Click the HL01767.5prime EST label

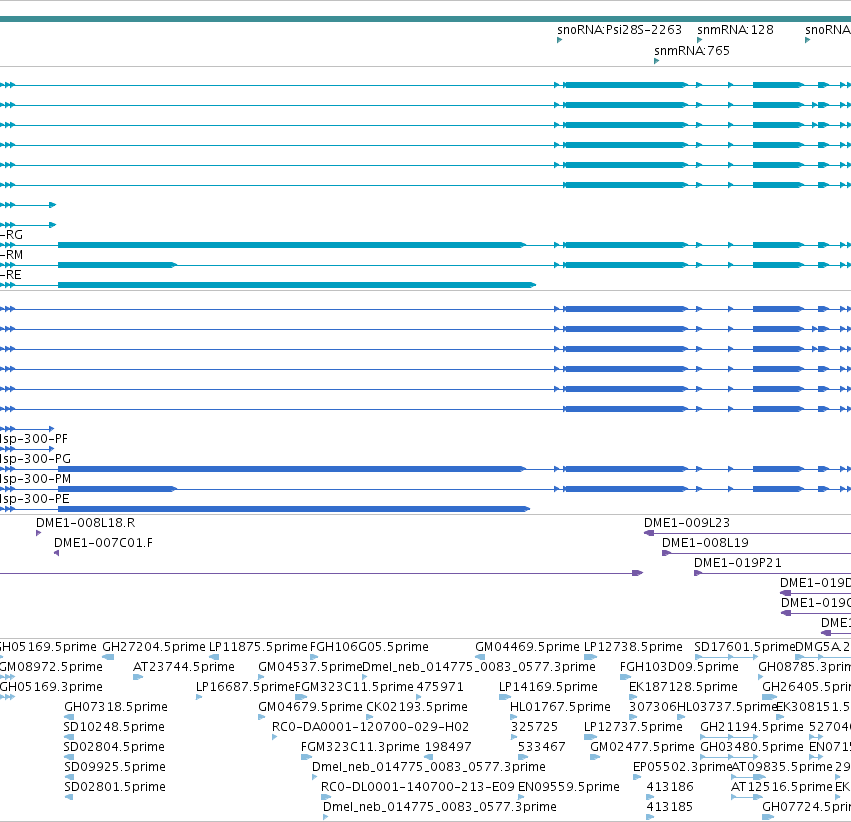click(561, 707)
